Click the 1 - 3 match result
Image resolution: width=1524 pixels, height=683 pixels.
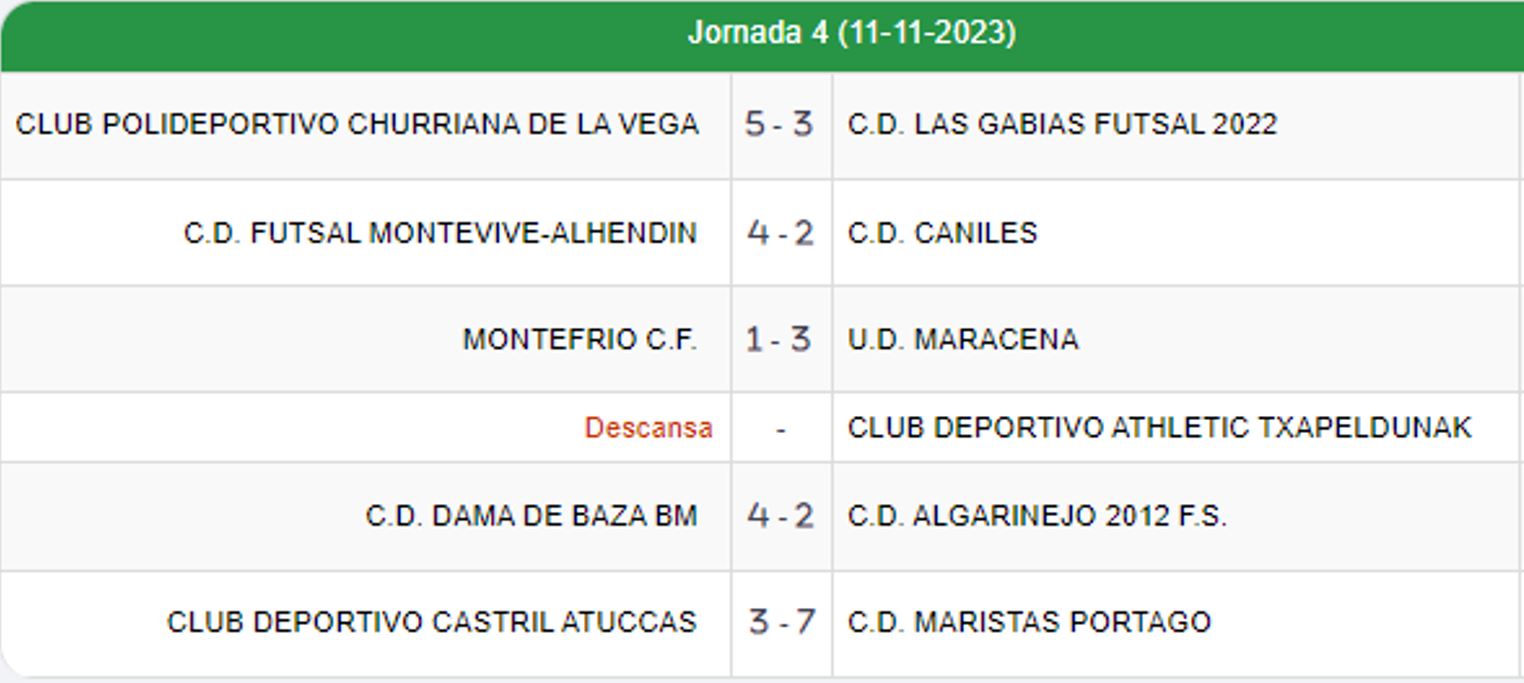pyautogui.click(x=779, y=340)
